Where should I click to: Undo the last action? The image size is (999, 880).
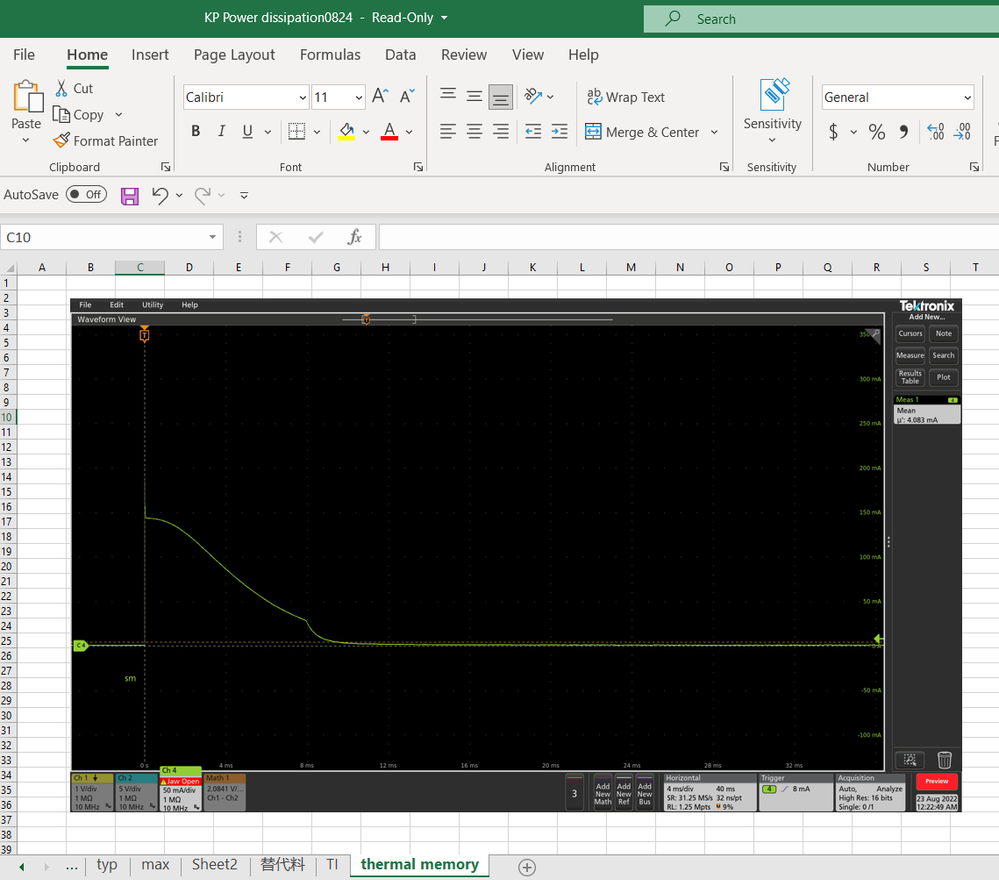point(160,195)
